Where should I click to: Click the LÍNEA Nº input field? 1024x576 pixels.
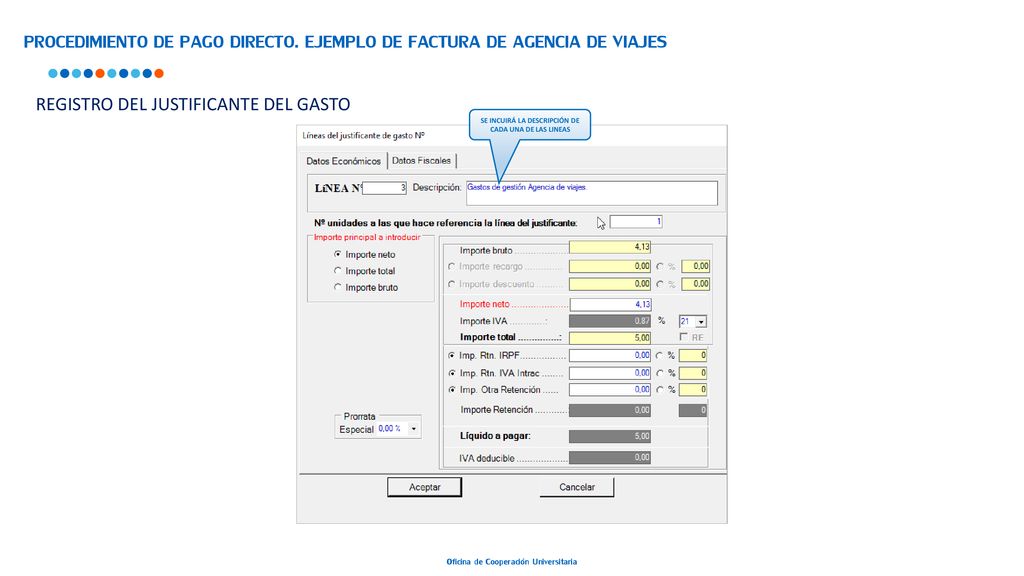click(385, 188)
